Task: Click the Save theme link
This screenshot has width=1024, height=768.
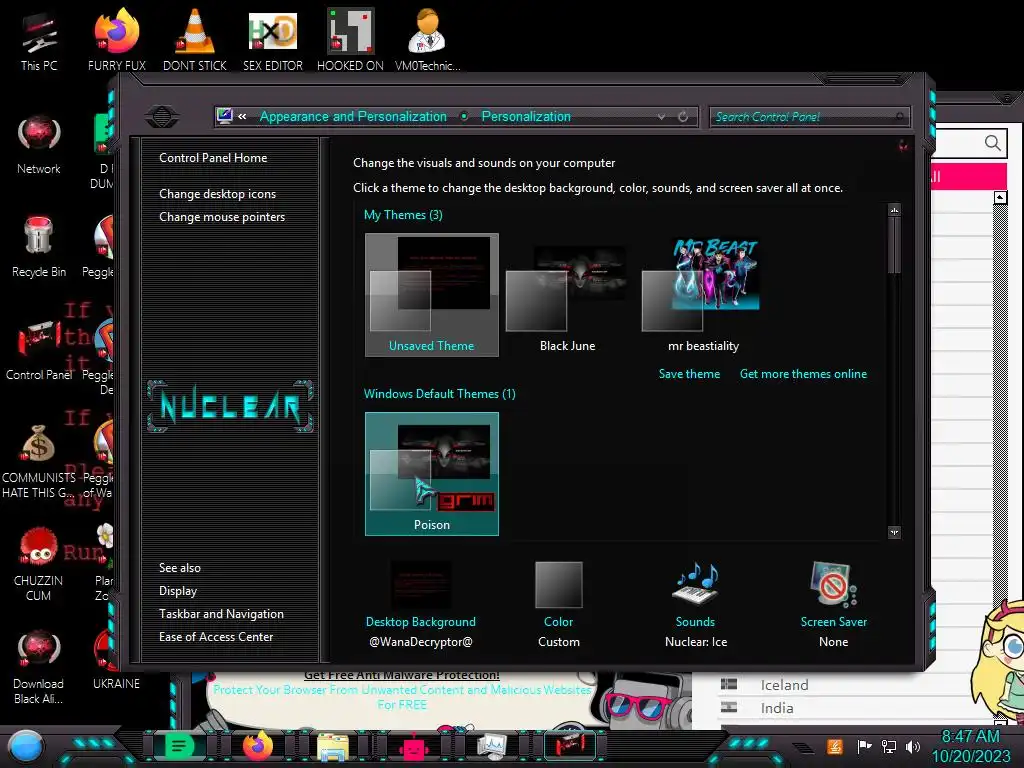Action: pyautogui.click(x=689, y=374)
